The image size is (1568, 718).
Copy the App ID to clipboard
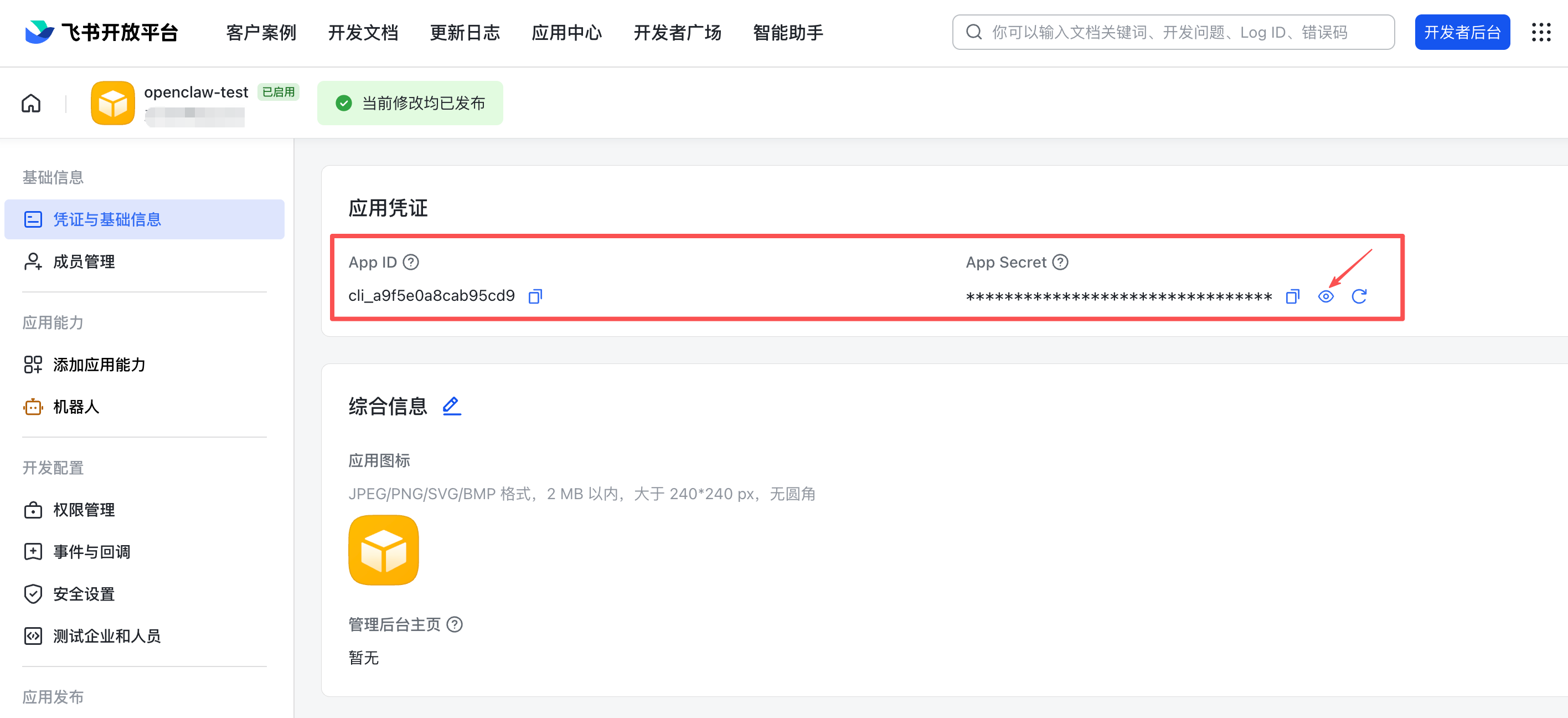click(535, 296)
